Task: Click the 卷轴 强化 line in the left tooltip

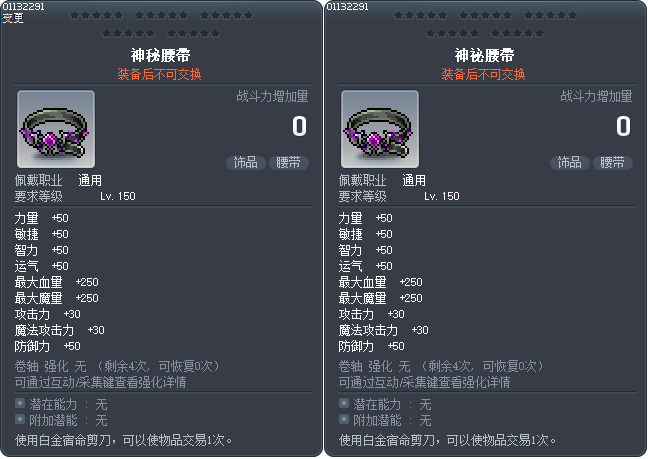Action: tap(117, 366)
